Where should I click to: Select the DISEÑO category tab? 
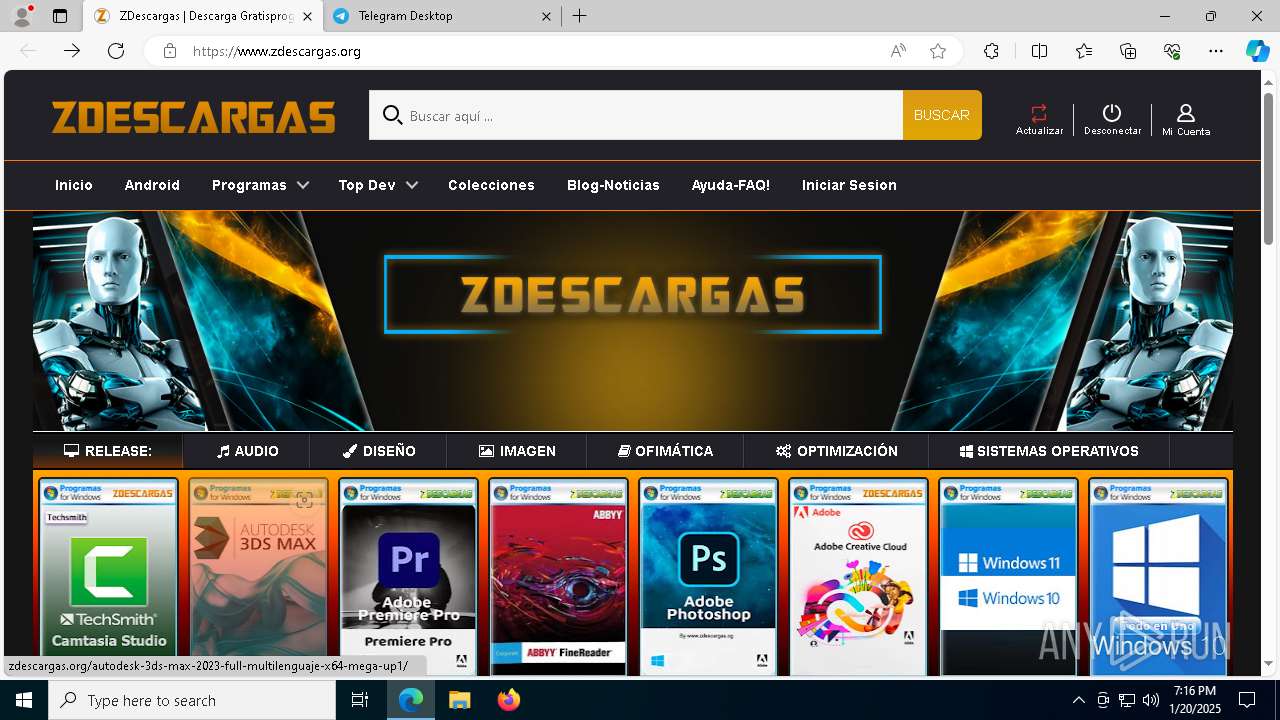point(378,451)
